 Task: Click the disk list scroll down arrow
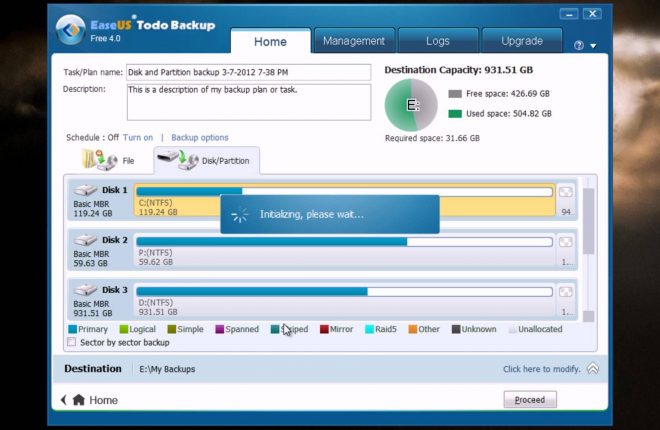coord(588,316)
